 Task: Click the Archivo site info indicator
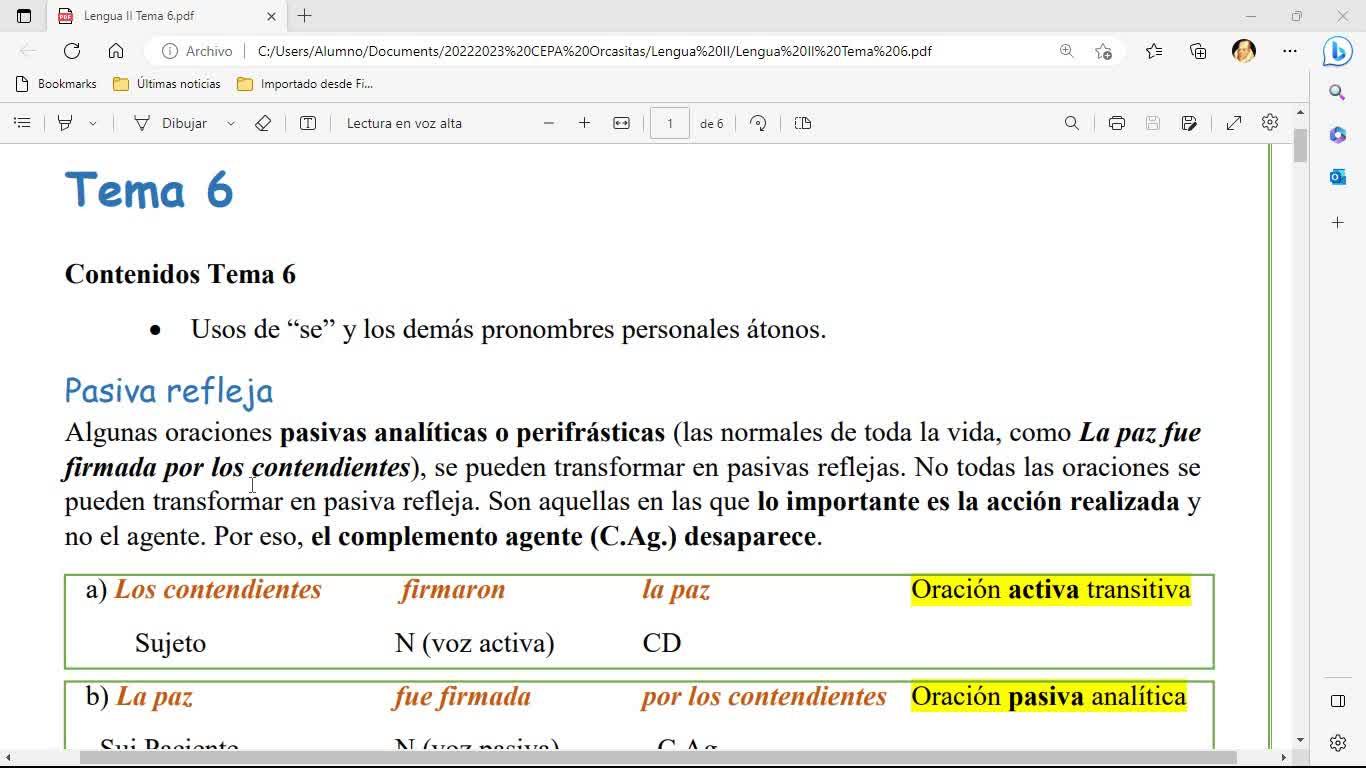click(197, 51)
